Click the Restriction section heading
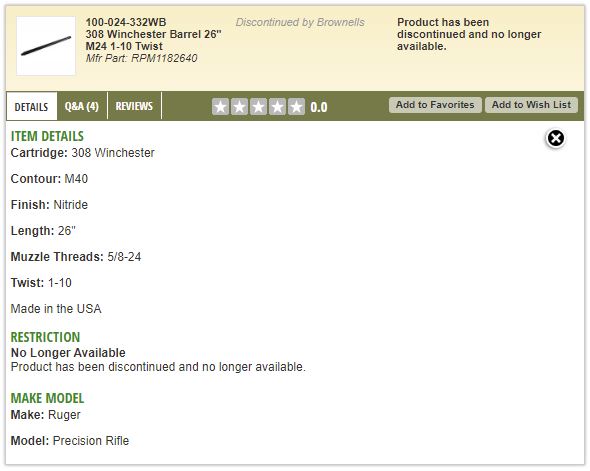 (x=45, y=337)
